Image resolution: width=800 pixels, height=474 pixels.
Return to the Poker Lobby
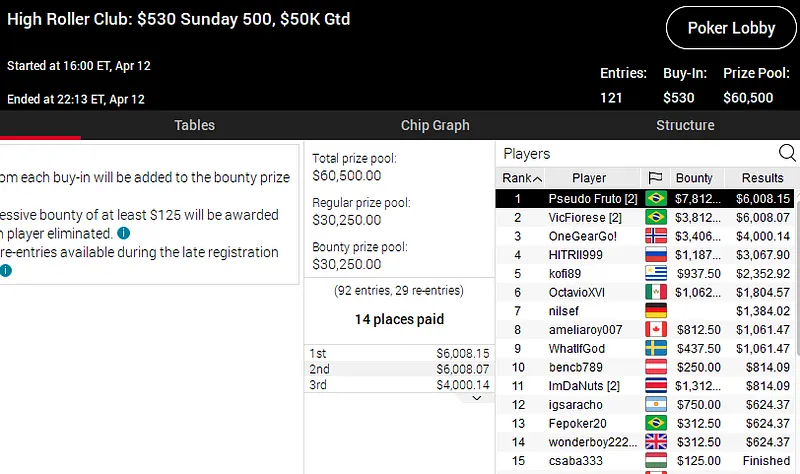(x=731, y=28)
